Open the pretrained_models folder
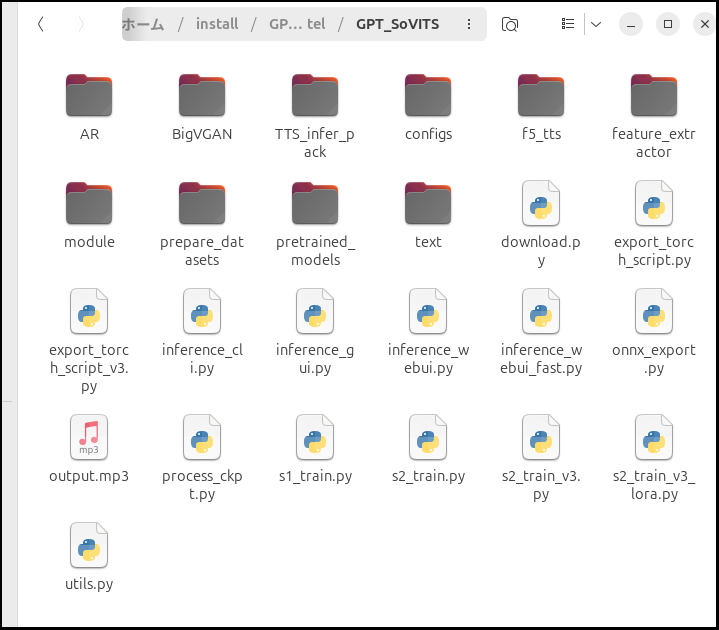 tap(315, 204)
